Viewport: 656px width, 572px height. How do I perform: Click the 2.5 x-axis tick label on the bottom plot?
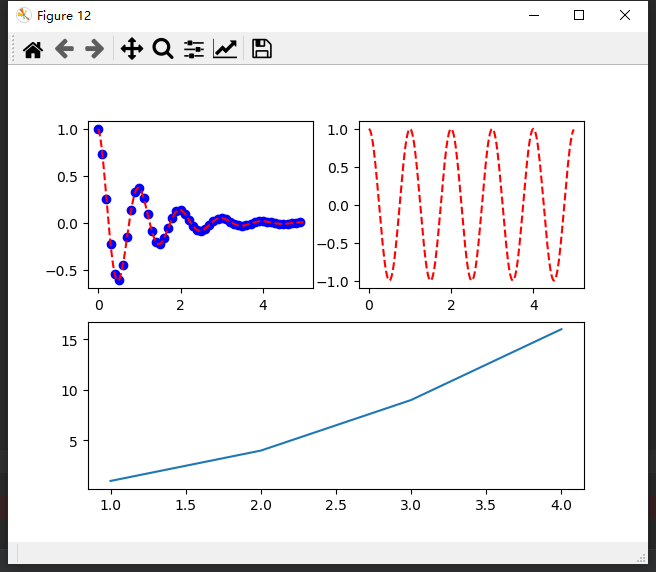[x=336, y=506]
